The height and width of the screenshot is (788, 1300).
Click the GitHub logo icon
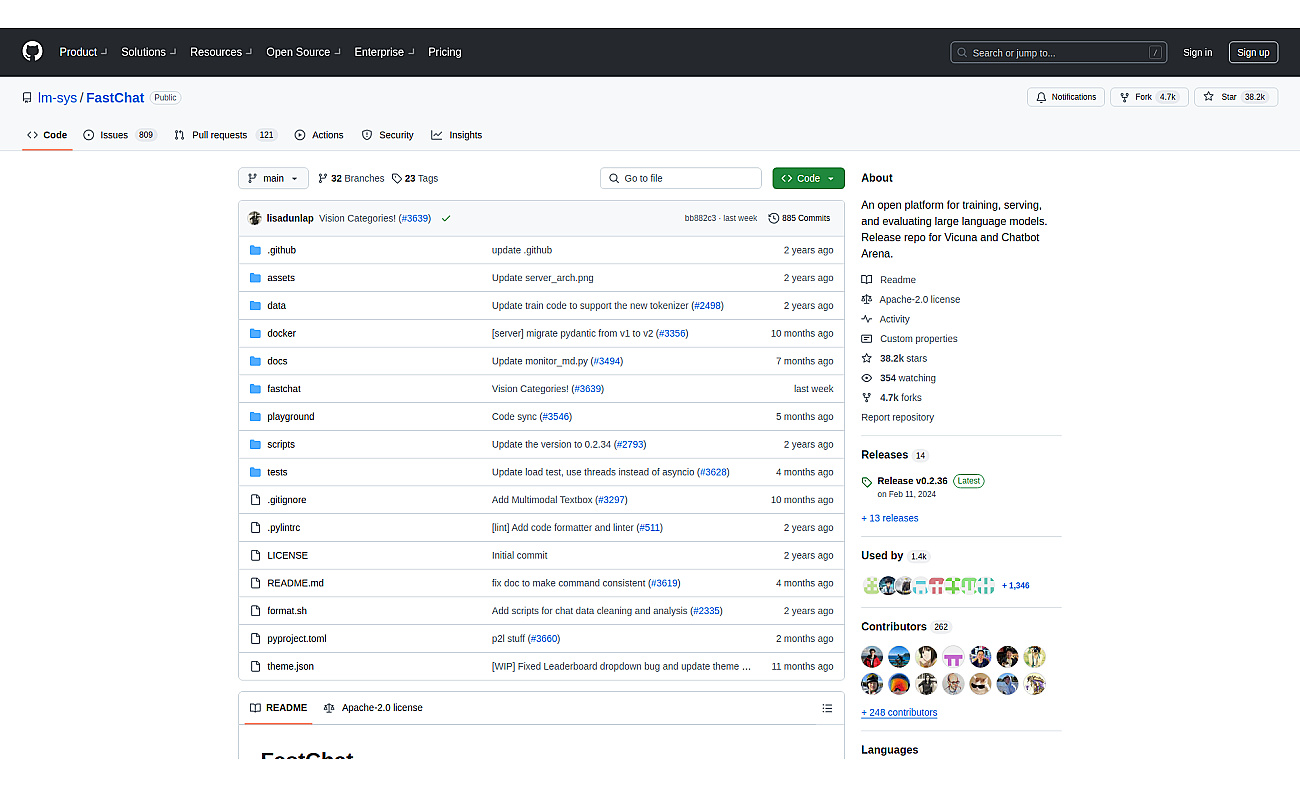33,52
